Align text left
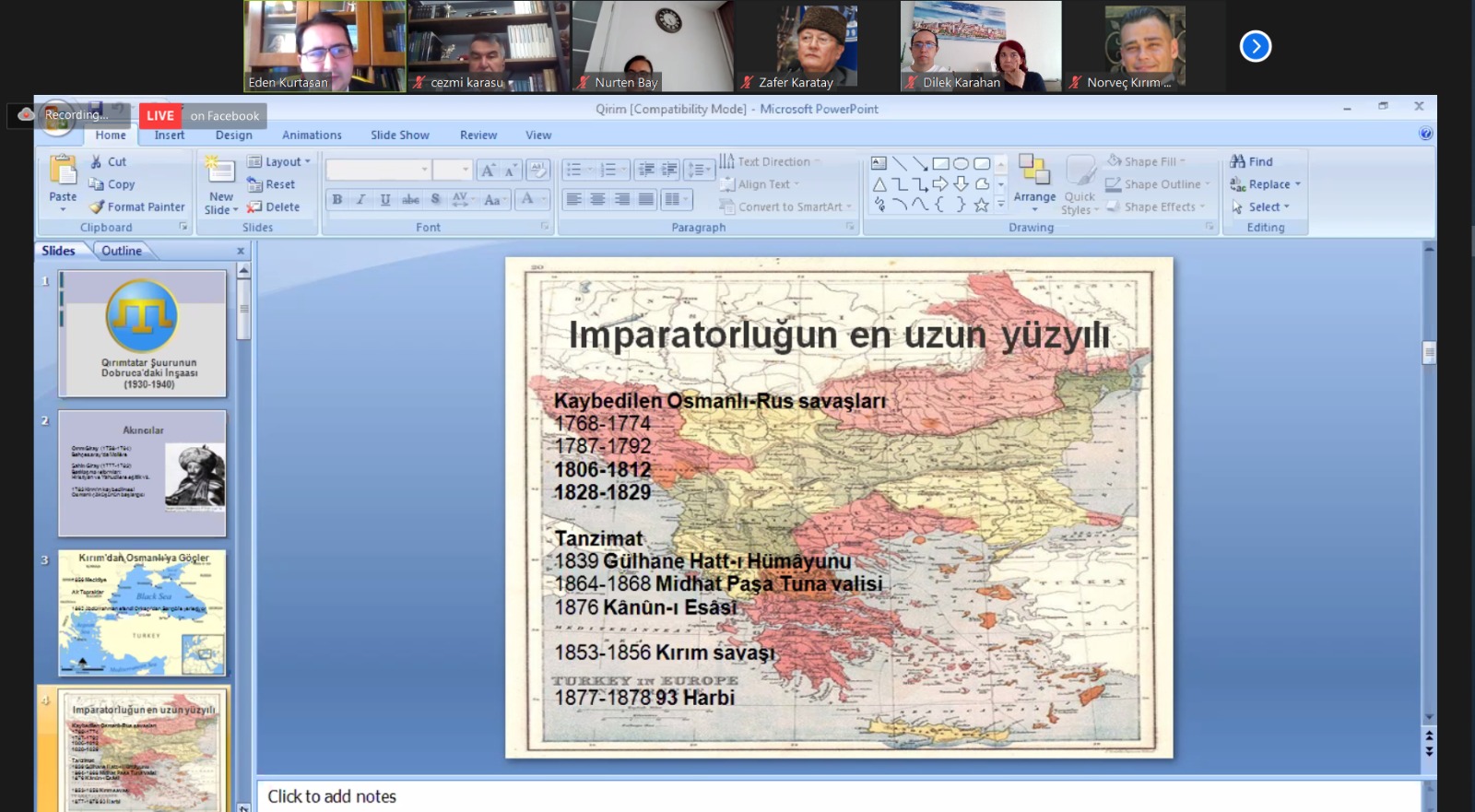The width and height of the screenshot is (1475, 812). pyautogui.click(x=573, y=199)
